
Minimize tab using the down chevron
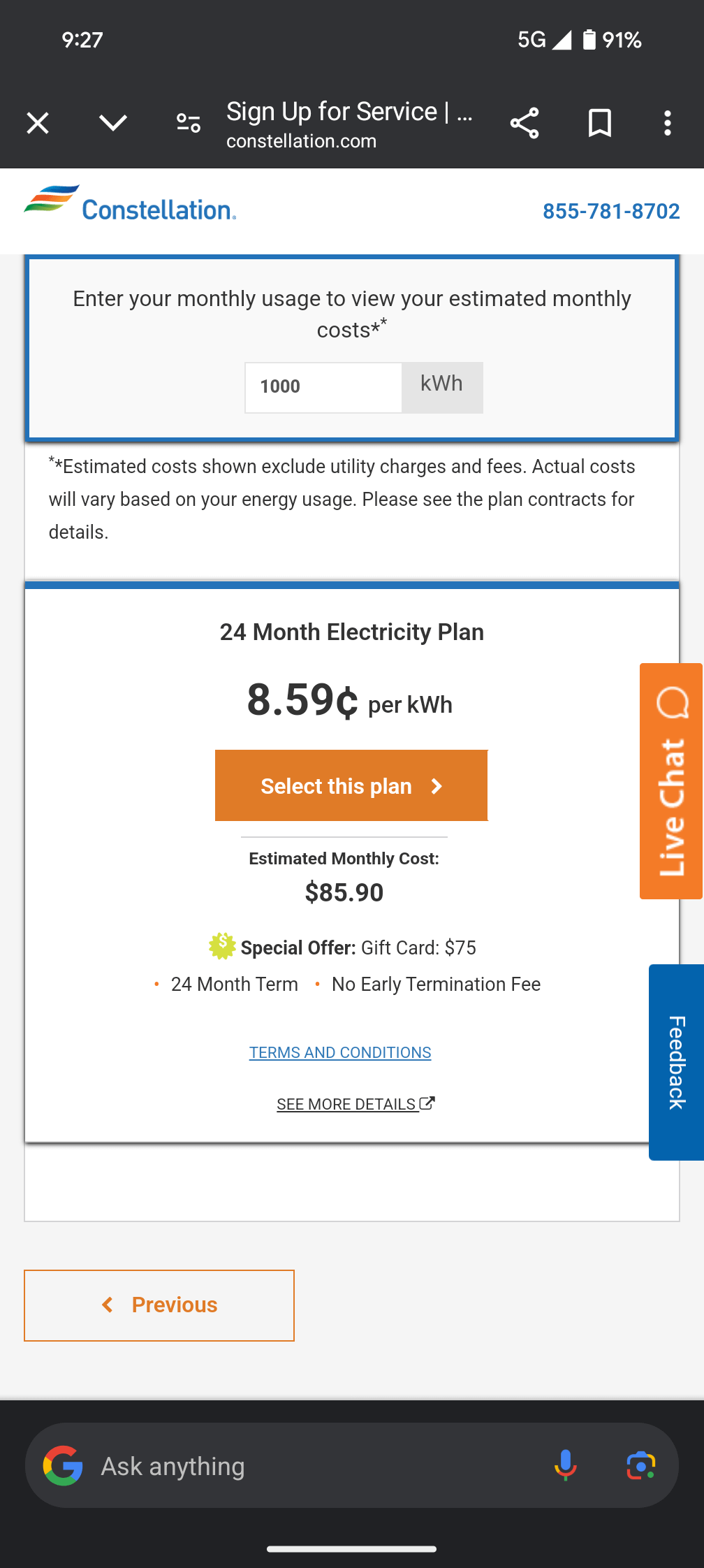112,123
